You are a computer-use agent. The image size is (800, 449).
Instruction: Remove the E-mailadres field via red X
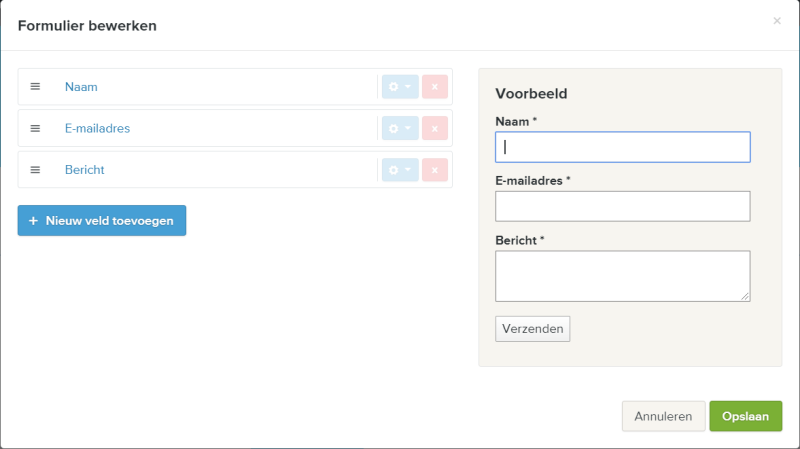pyautogui.click(x=434, y=128)
